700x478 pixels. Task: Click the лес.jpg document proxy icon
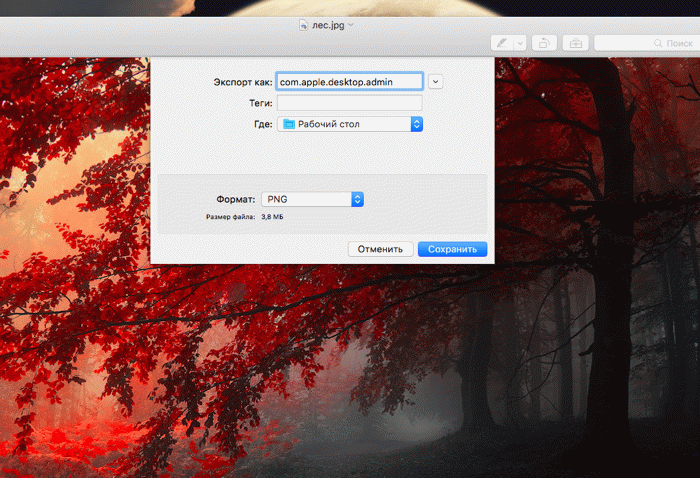tap(304, 25)
